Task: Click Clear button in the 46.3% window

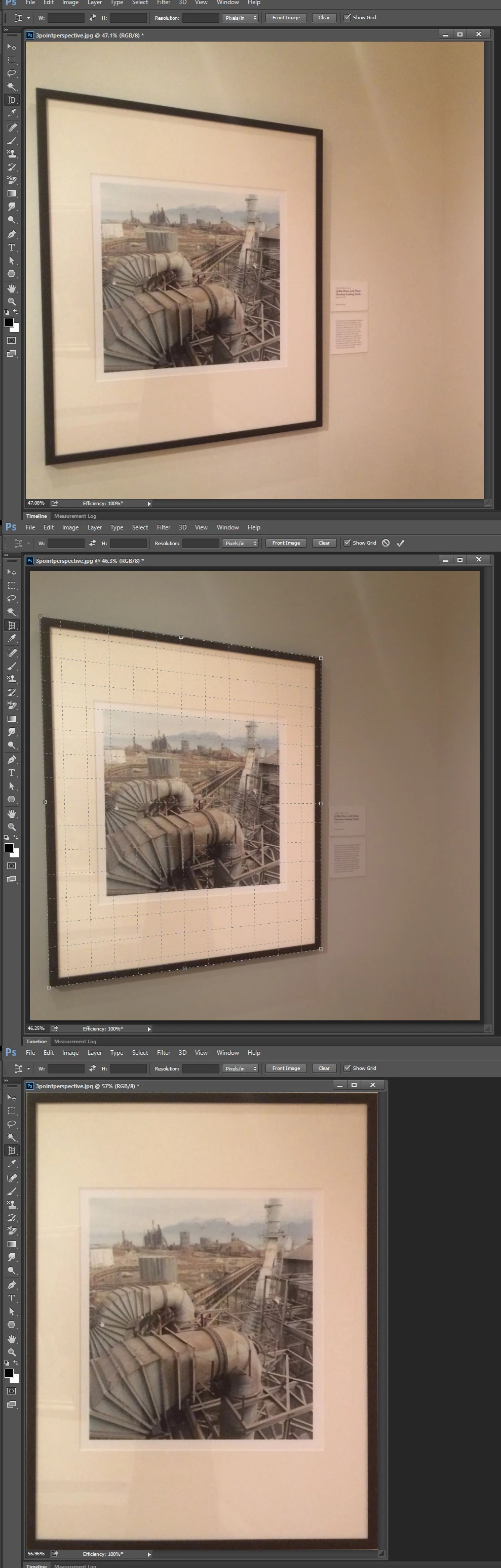Action: pos(324,543)
